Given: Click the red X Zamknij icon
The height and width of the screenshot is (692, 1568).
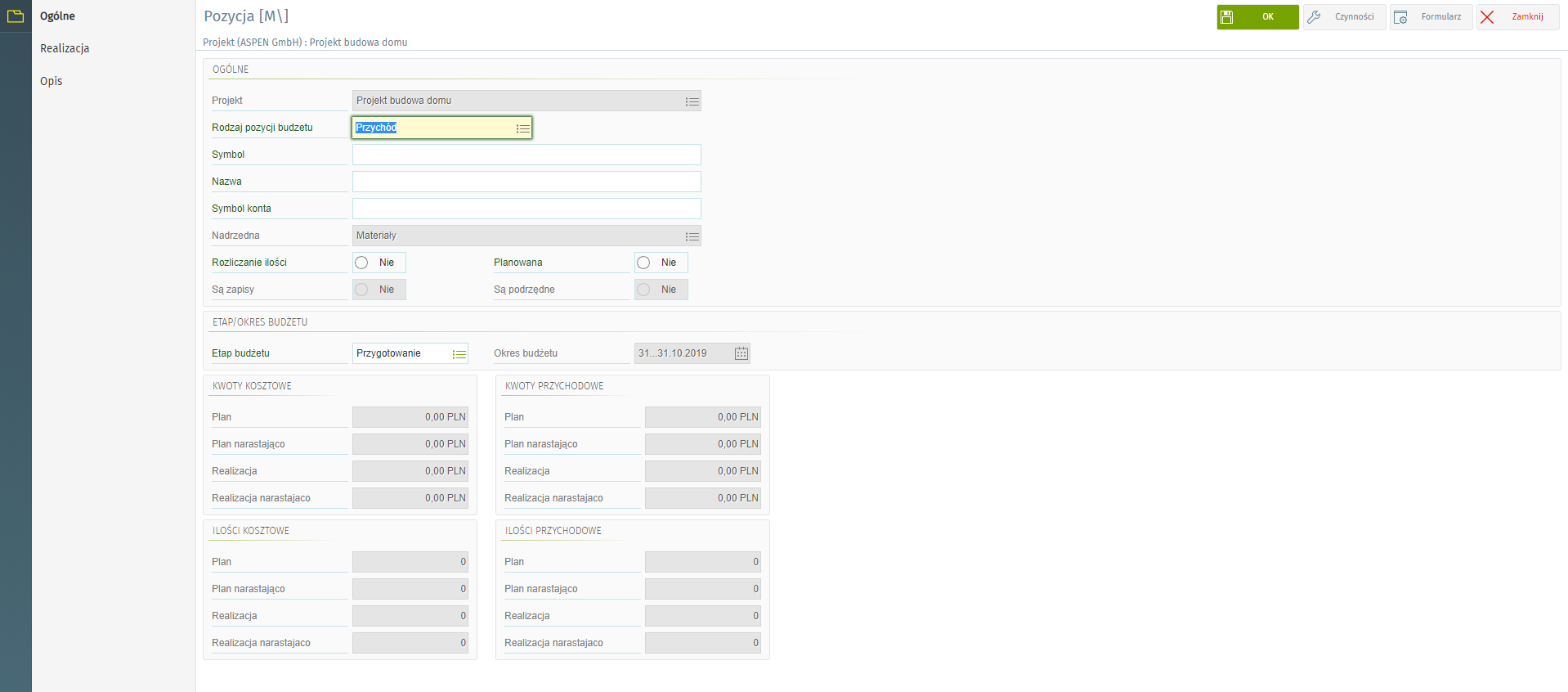Looking at the screenshot, I should pyautogui.click(x=1487, y=17).
